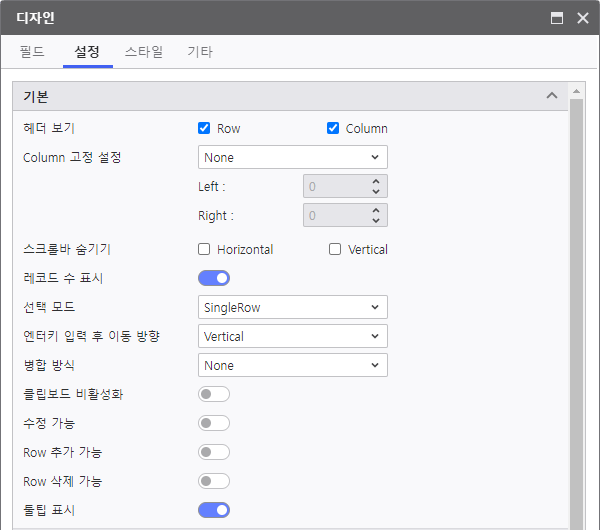Click the Column 고정 설정 label
This screenshot has width=600, height=530.
tap(72, 157)
